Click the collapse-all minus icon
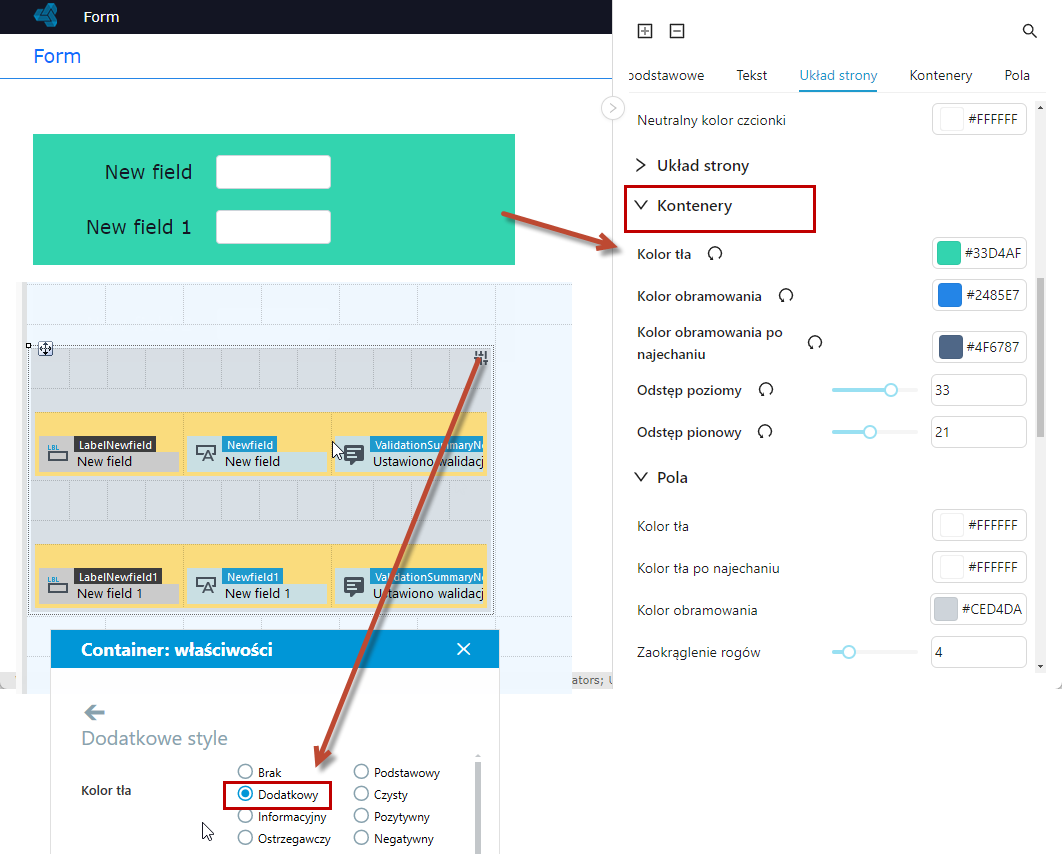The image size is (1062, 857). coord(677,31)
